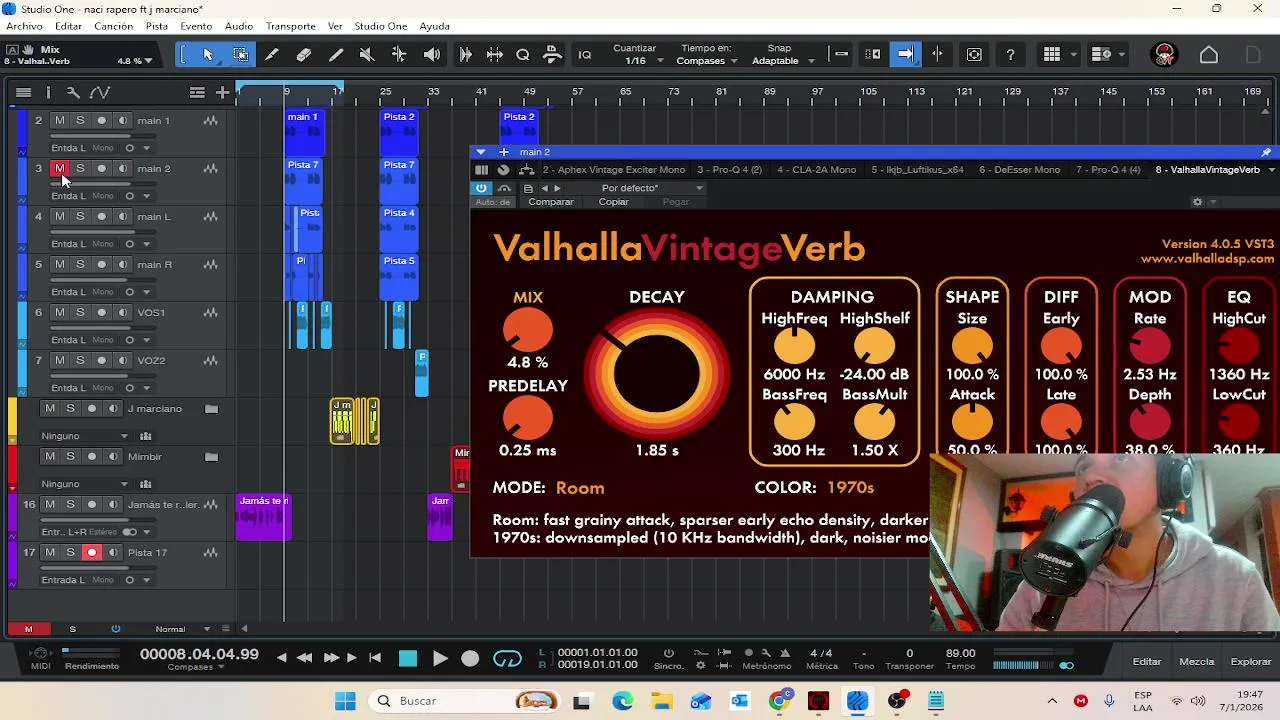This screenshot has width=1280, height=720.
Task: Bypass the ValhallaVintageVerb plugin power button
Action: tap(481, 188)
